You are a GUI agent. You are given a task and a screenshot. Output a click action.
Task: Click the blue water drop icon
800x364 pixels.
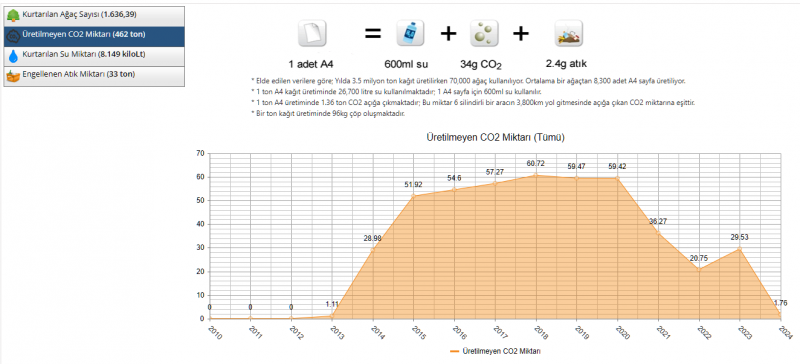pyautogui.click(x=13, y=56)
